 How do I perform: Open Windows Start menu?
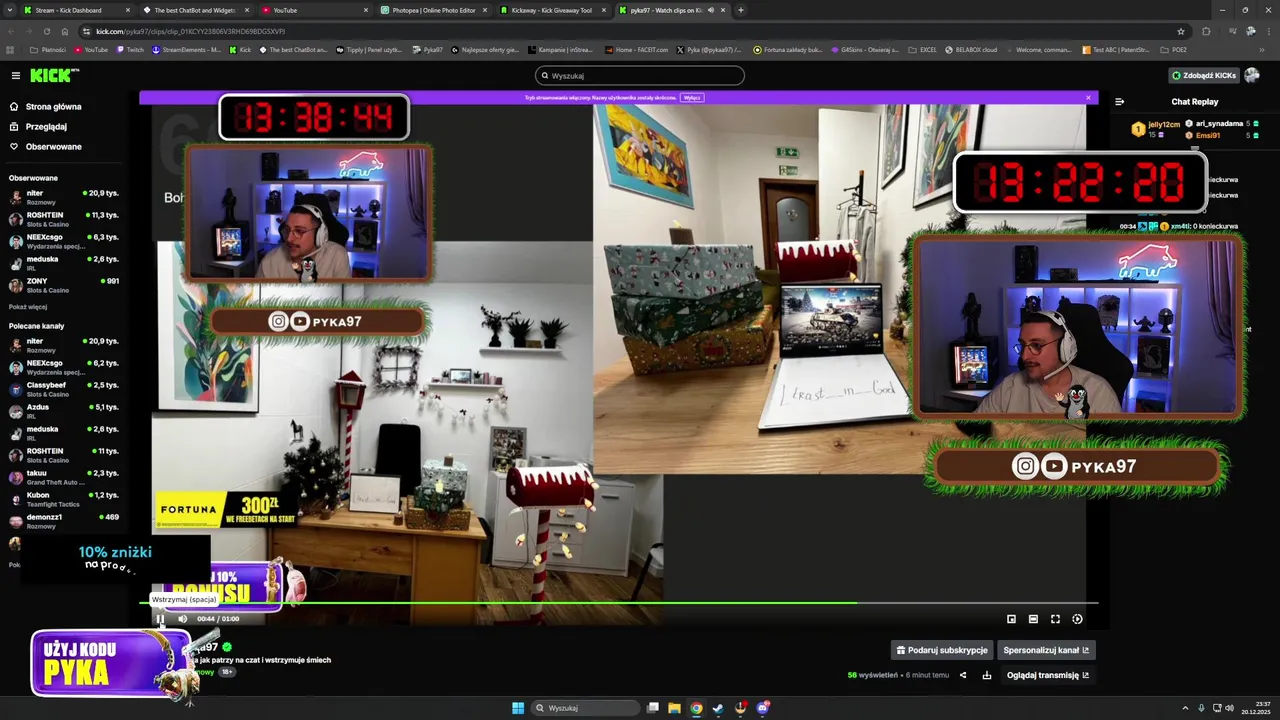(518, 708)
